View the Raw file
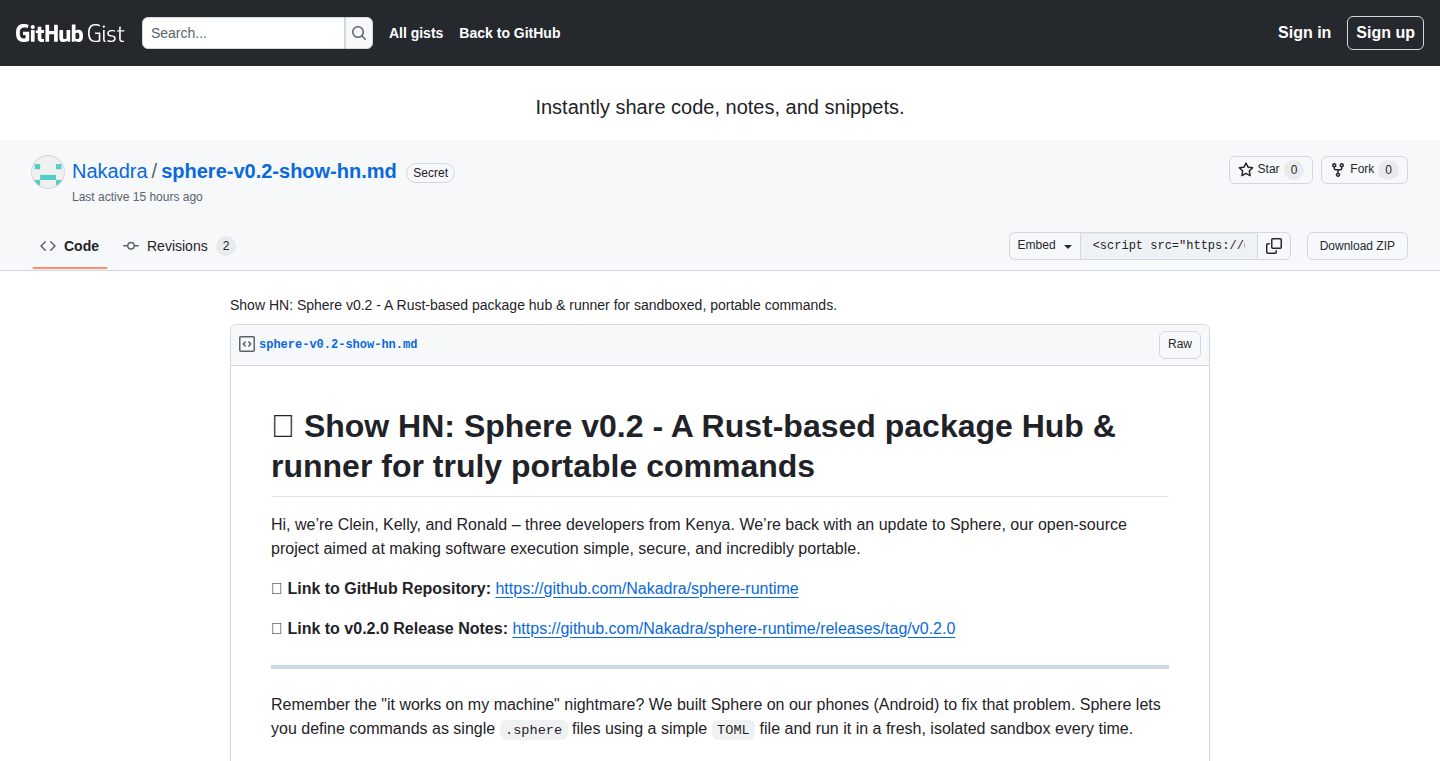1440x761 pixels. (1180, 345)
